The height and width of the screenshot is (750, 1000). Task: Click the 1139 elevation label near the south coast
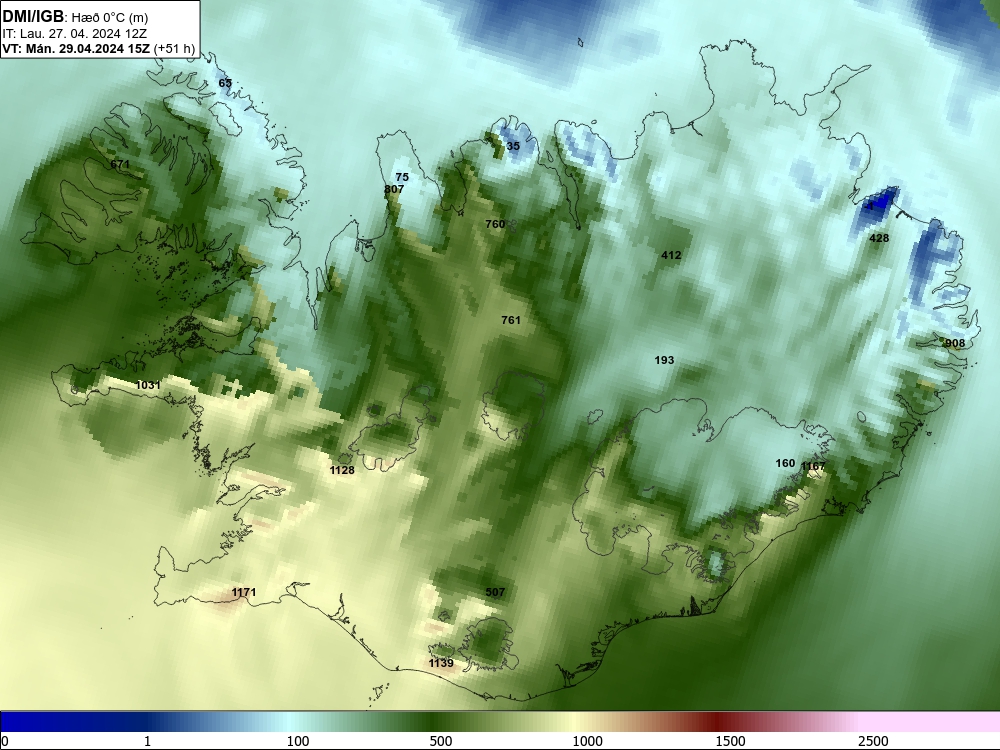(x=441, y=663)
